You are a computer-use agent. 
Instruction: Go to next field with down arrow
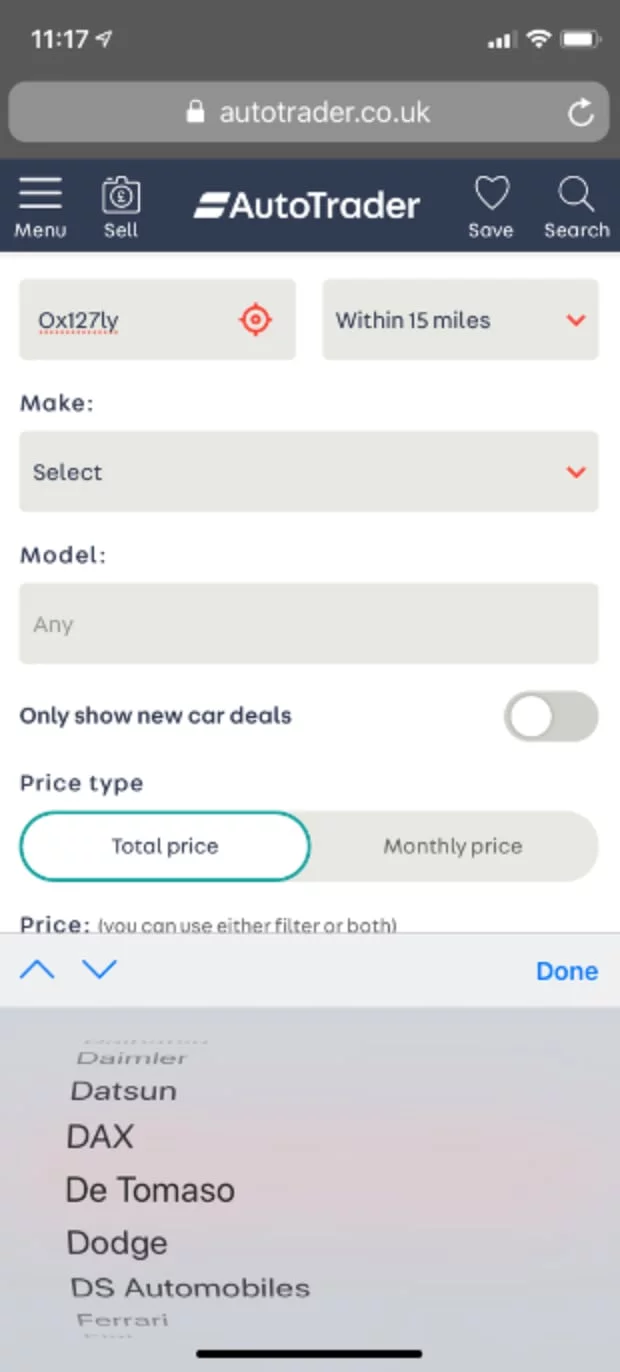(x=99, y=969)
